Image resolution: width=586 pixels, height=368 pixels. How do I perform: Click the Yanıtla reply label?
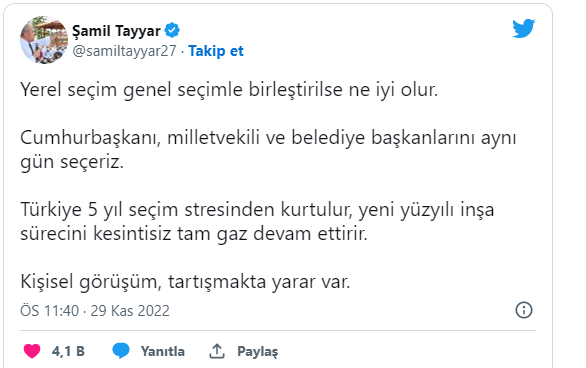(x=163, y=351)
